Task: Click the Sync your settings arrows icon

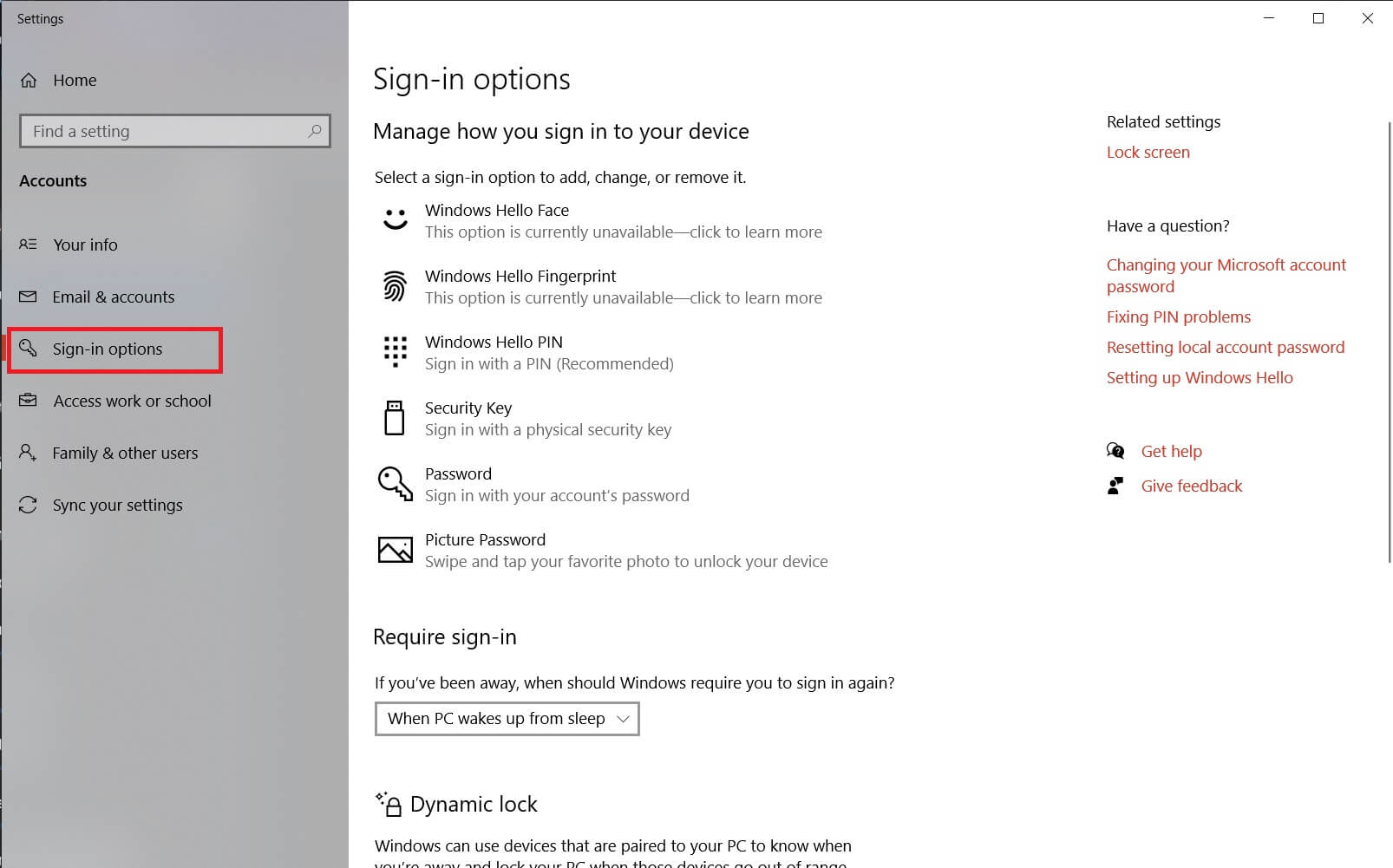Action: [x=28, y=505]
